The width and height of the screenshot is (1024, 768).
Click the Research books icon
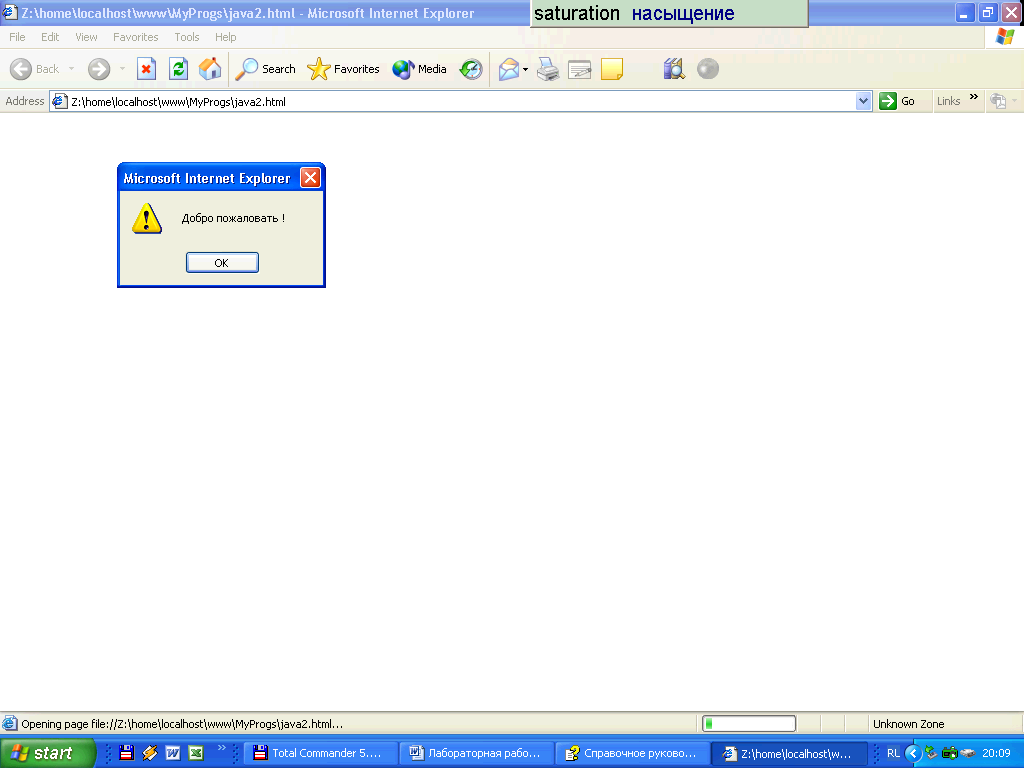(x=674, y=69)
